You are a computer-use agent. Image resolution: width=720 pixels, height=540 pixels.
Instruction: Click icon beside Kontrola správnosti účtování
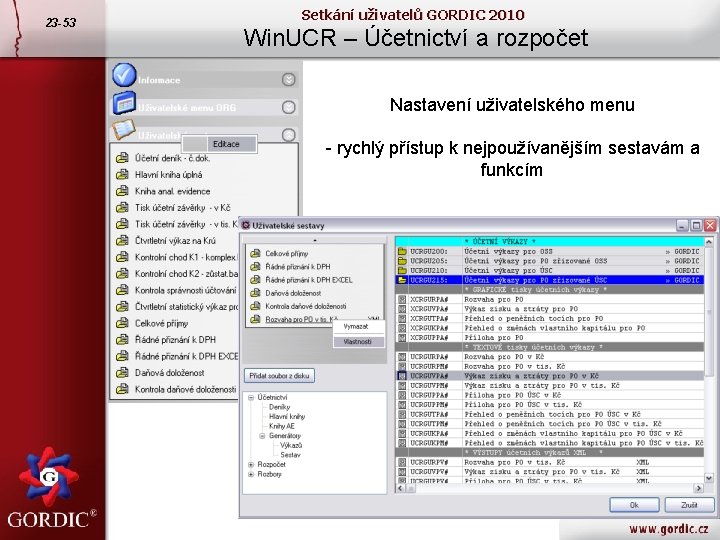click(x=122, y=290)
